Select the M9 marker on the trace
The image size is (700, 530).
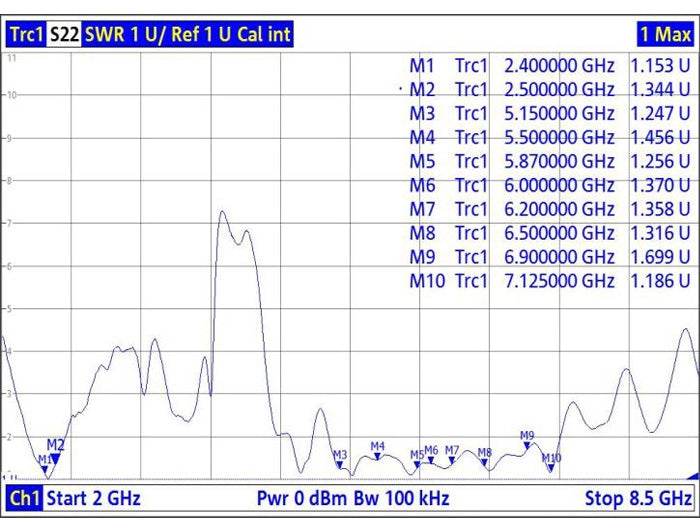527,445
